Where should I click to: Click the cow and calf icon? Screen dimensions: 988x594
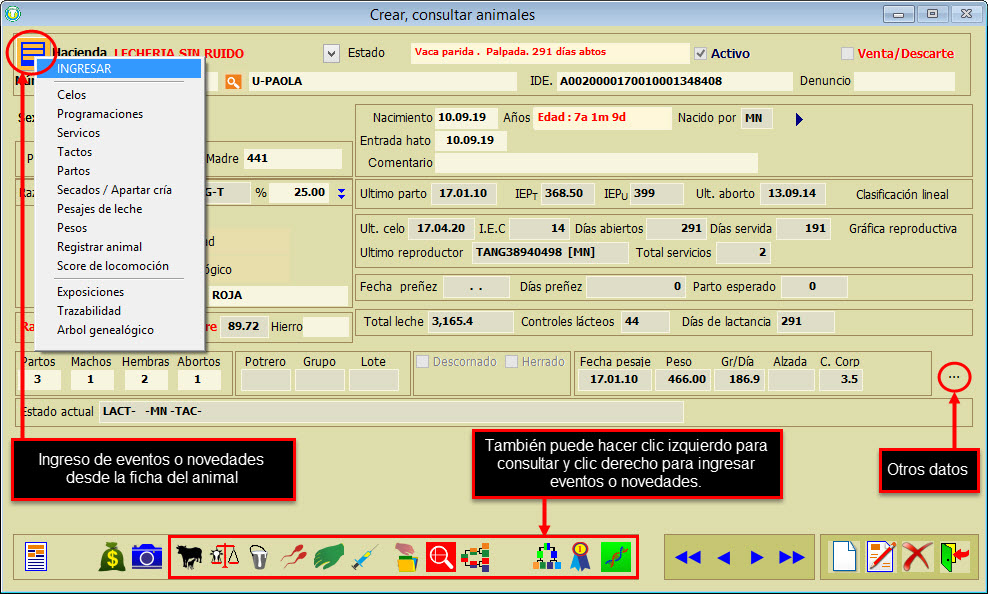click(x=189, y=556)
